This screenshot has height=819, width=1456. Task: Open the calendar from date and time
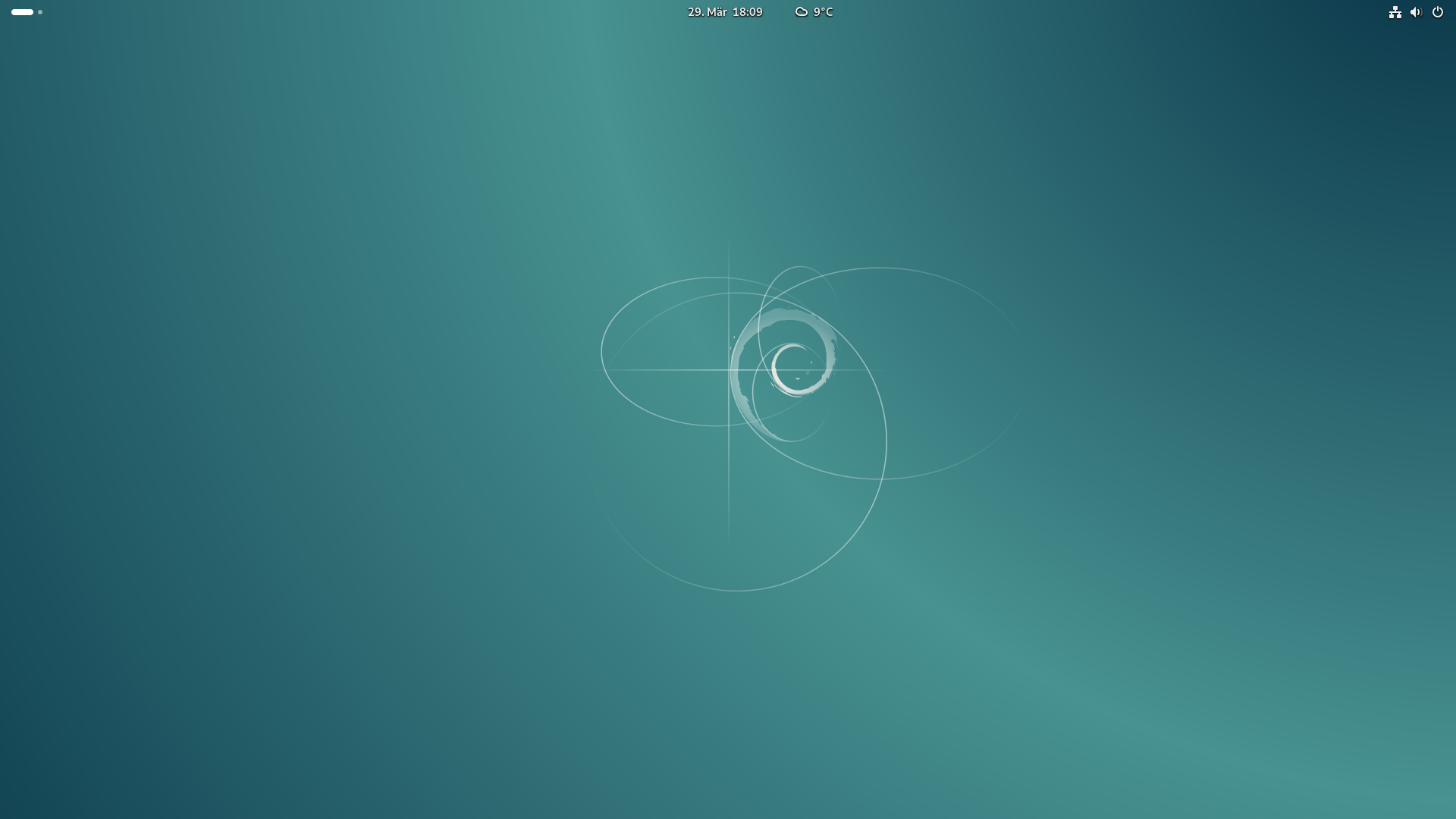725,12
